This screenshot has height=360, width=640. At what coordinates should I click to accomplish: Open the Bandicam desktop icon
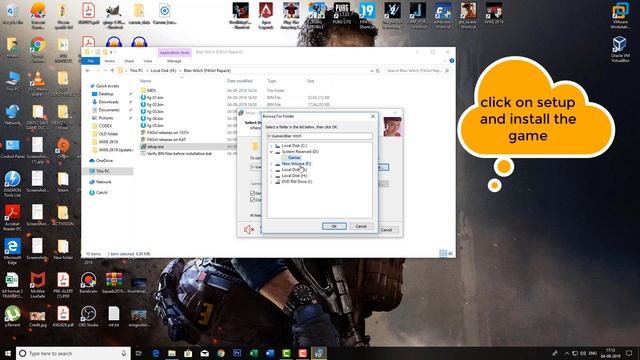click(x=88, y=283)
